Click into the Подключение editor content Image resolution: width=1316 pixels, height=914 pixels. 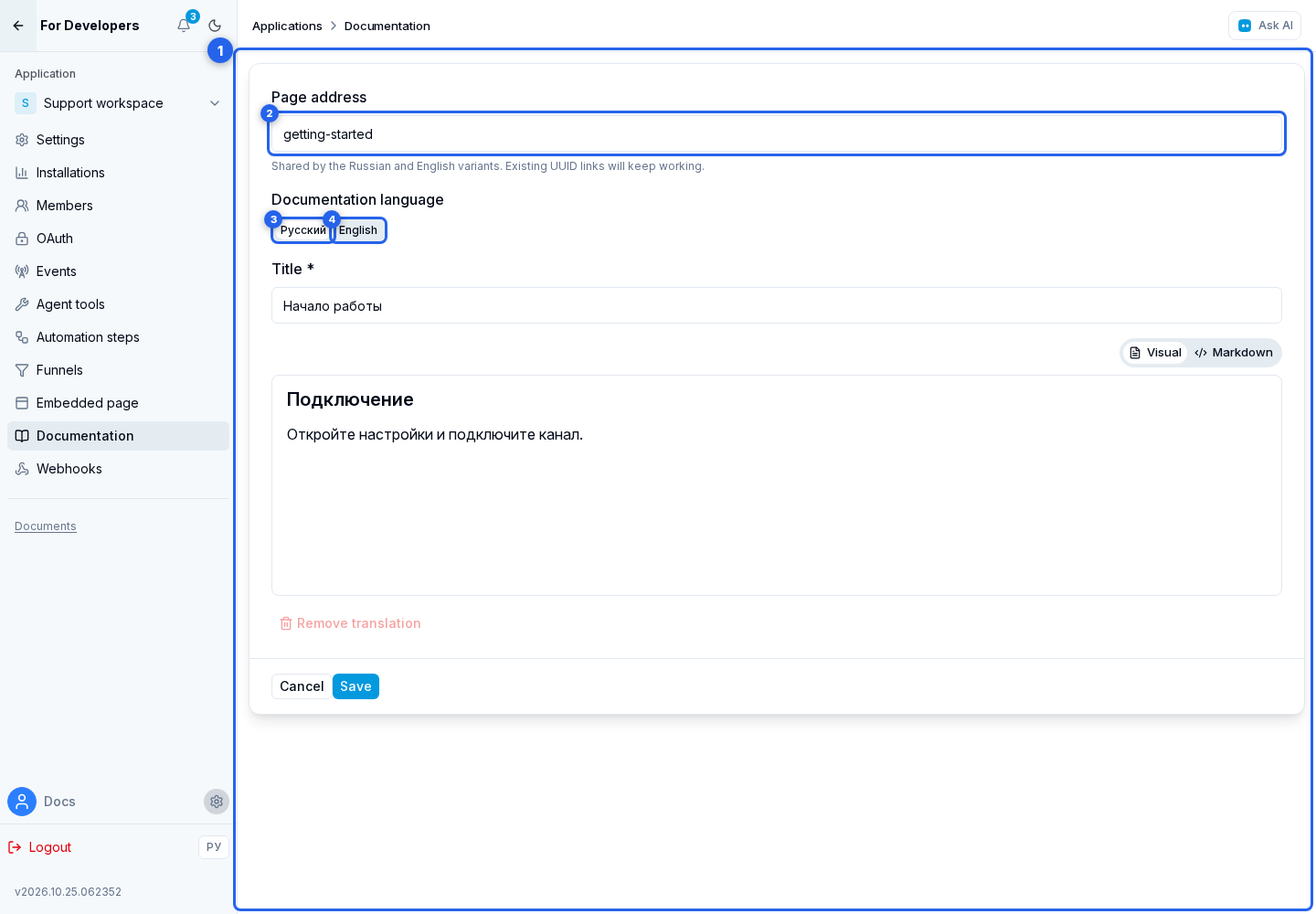[777, 485]
